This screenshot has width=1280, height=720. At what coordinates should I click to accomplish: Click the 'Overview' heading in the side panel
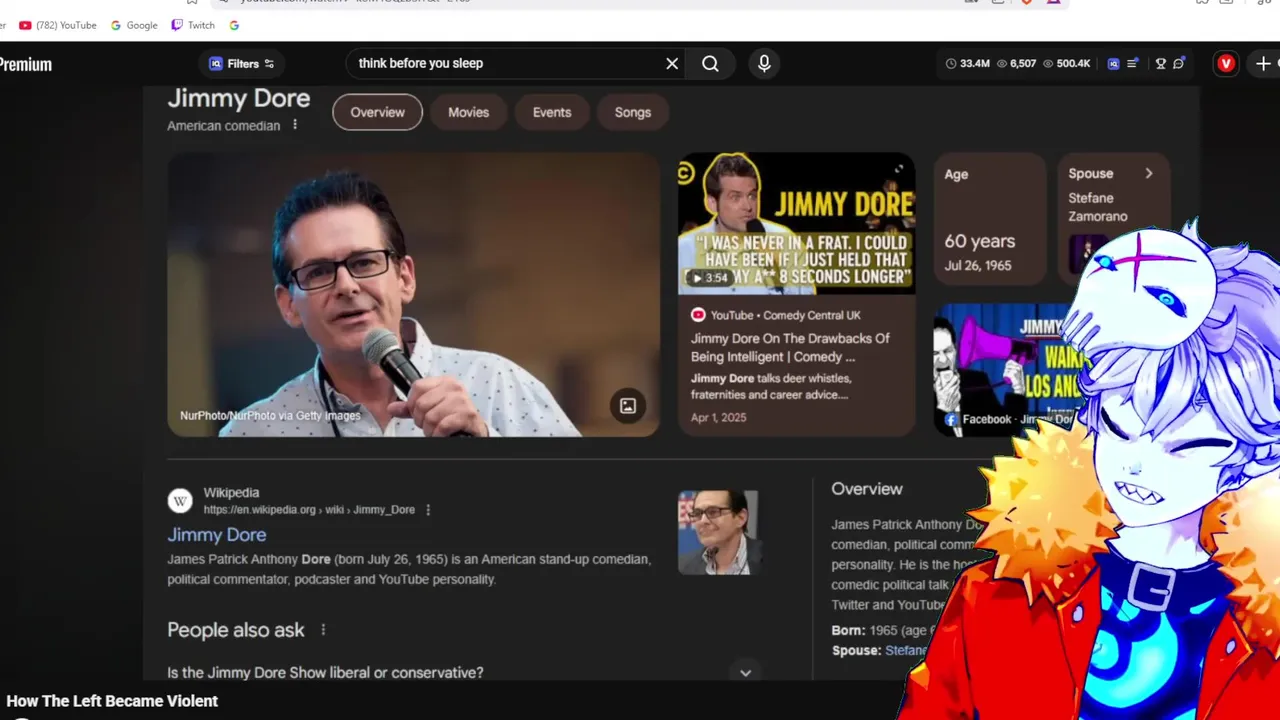[x=867, y=488]
